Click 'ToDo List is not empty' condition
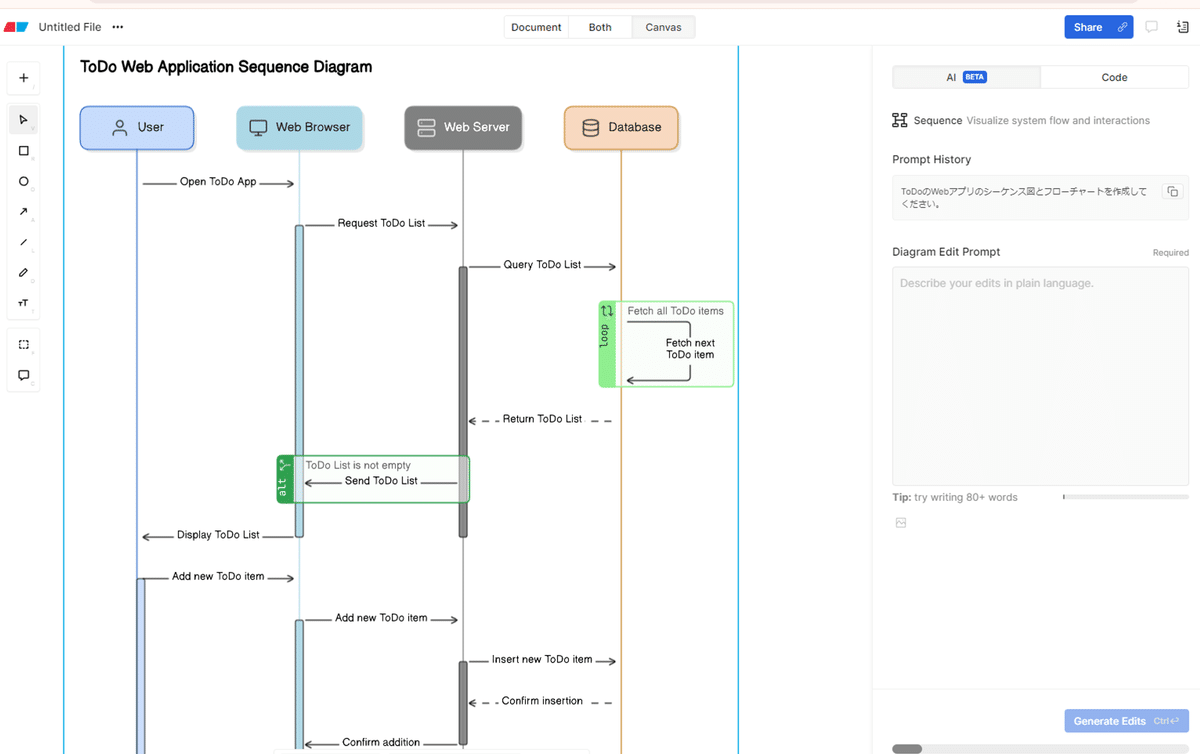 tap(358, 465)
